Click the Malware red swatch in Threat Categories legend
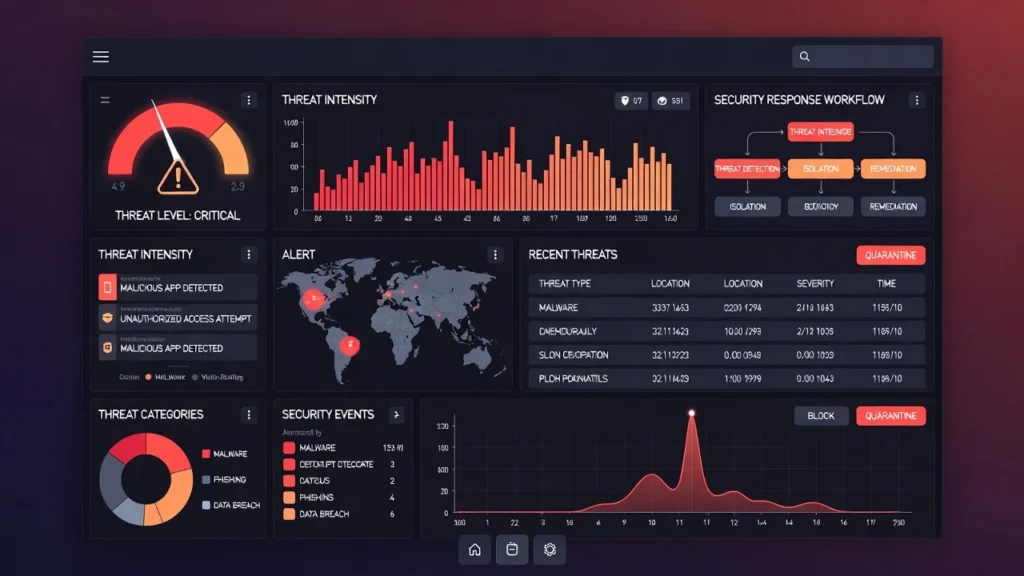 [x=205, y=454]
